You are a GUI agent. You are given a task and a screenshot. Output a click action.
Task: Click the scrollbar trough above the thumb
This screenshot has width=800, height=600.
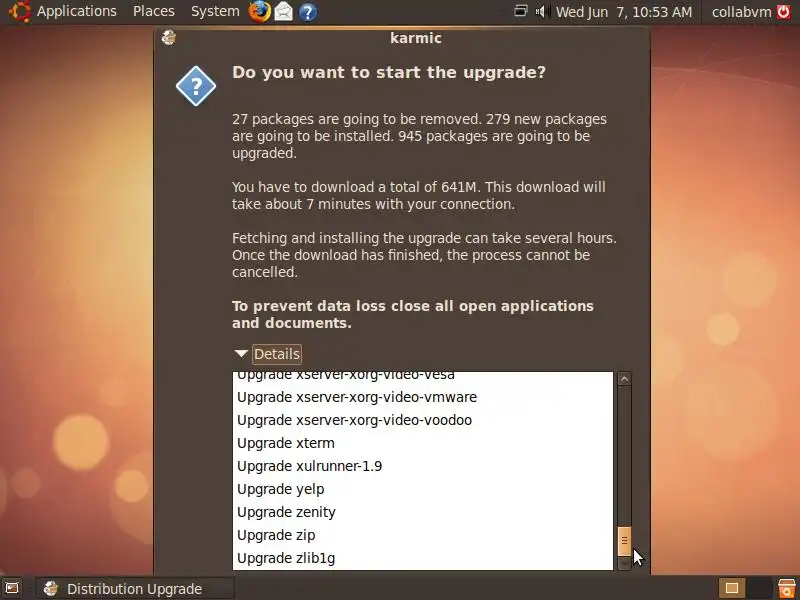pos(624,456)
